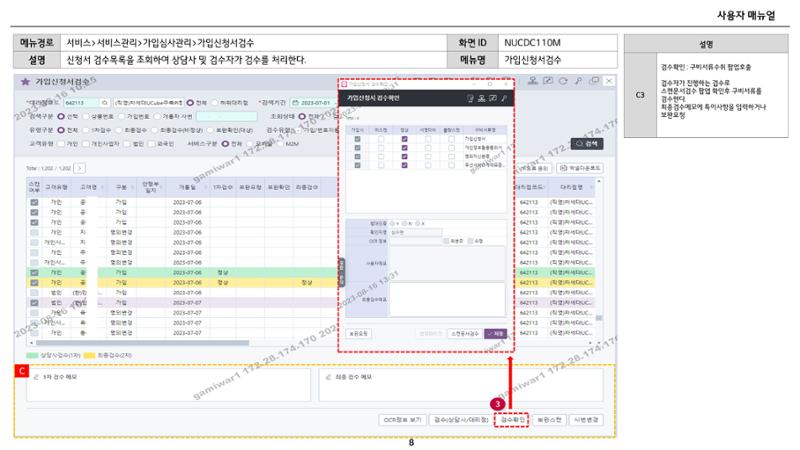Image resolution: width=800 pixels, height=450 pixels.
Task: Select M2M radio in 서비스구분
Action: [280, 144]
